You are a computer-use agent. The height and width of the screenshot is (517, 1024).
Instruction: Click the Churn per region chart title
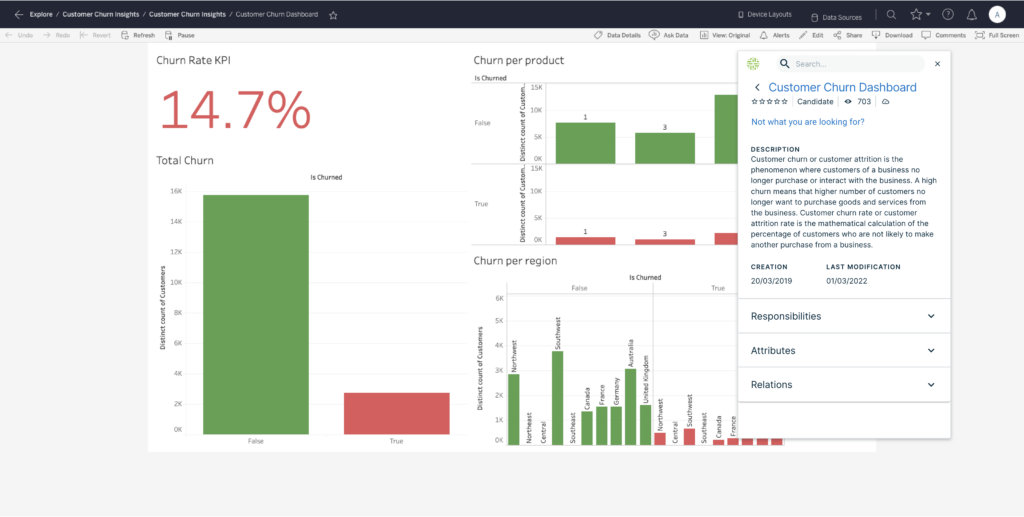pyautogui.click(x=515, y=260)
